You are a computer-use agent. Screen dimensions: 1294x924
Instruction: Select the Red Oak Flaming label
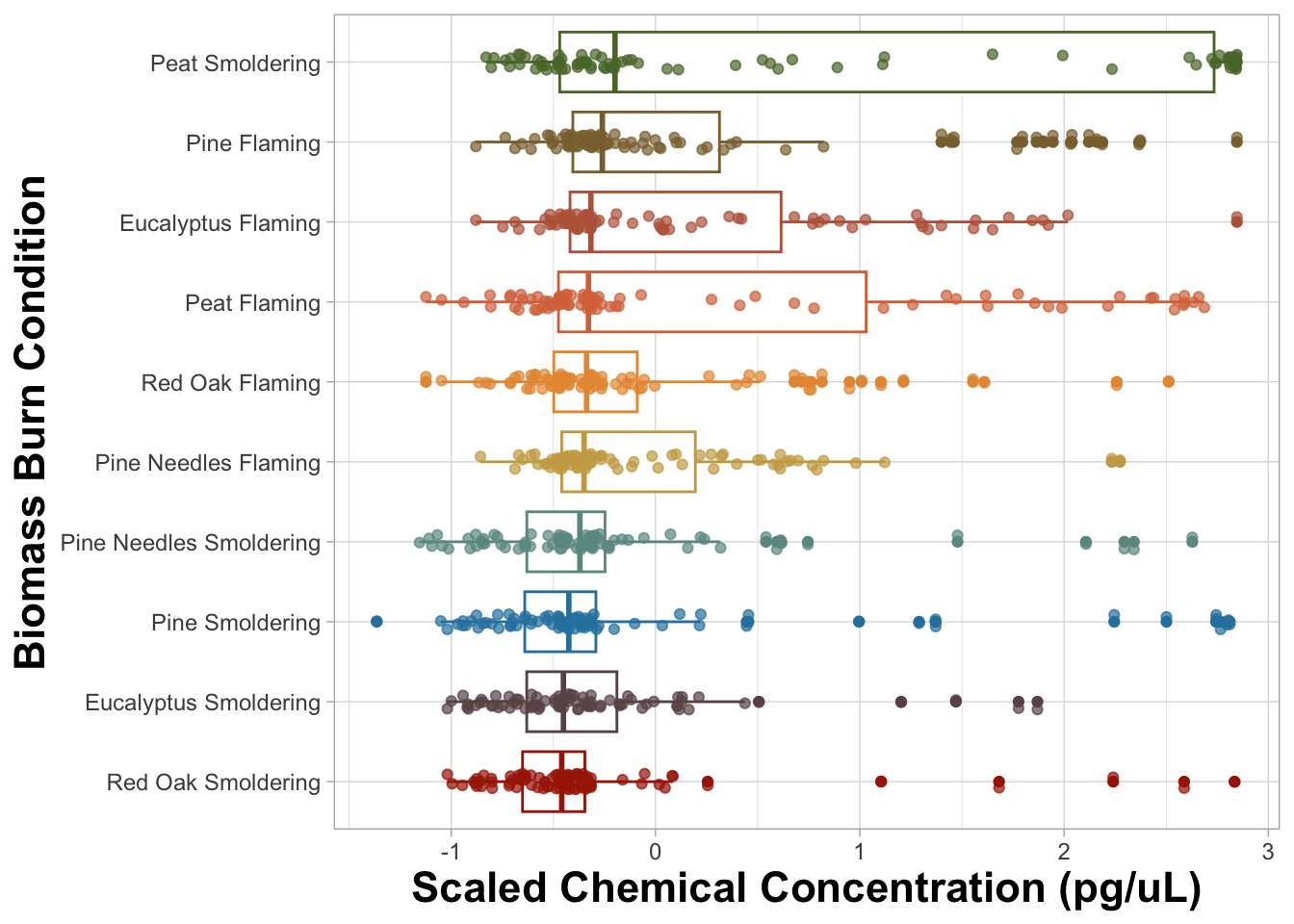point(230,383)
